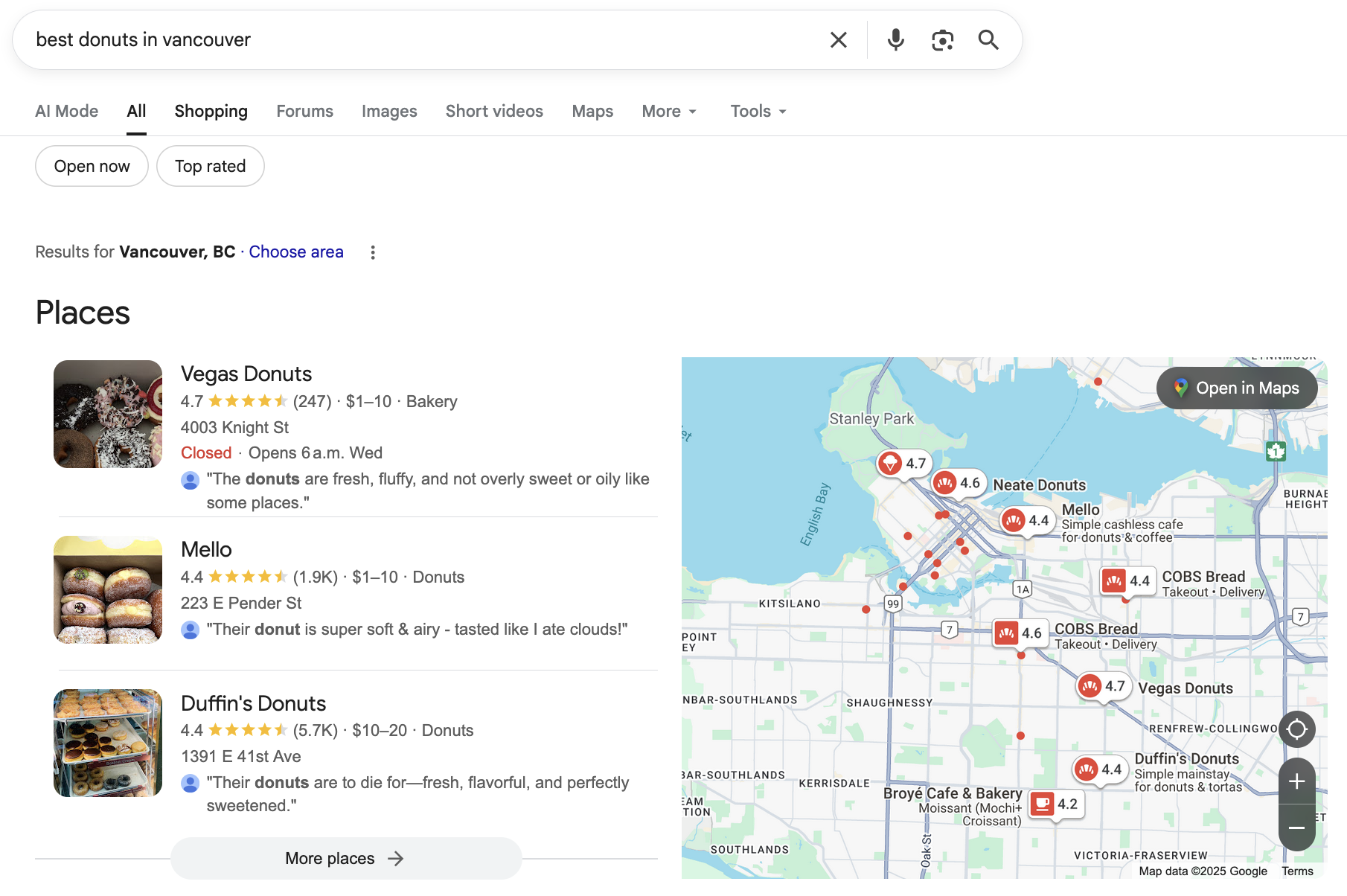The width and height of the screenshot is (1347, 896).
Task: Switch to the Shopping tab
Action: tap(211, 112)
